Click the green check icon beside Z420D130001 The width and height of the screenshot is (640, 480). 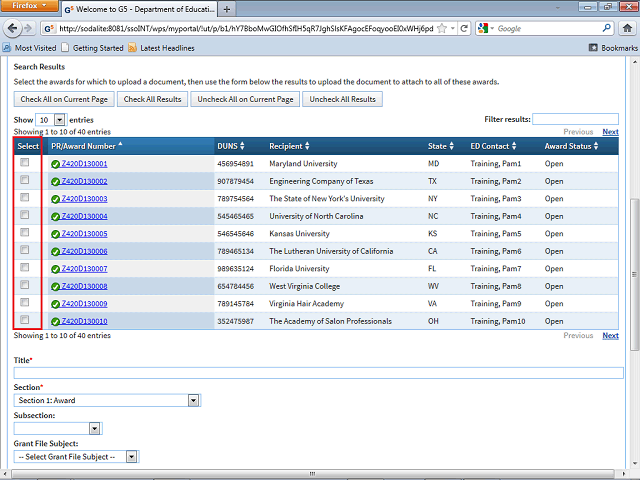(55, 163)
